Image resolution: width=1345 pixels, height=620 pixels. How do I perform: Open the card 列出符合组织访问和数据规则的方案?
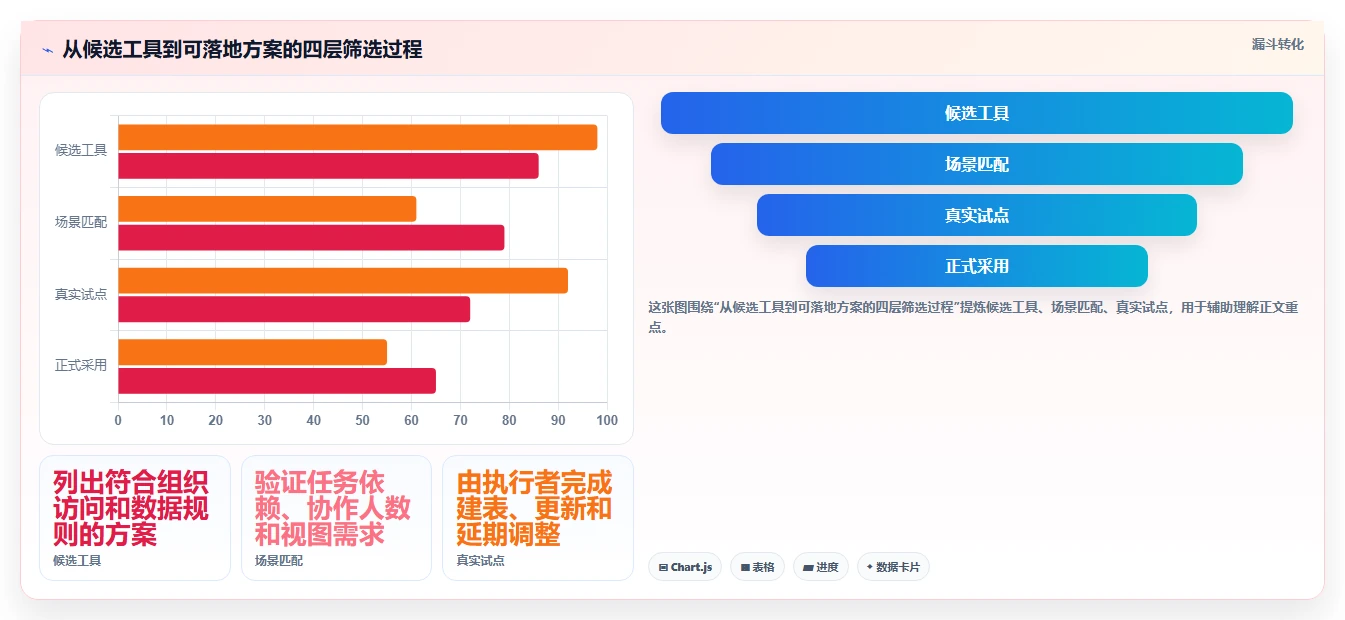point(135,518)
